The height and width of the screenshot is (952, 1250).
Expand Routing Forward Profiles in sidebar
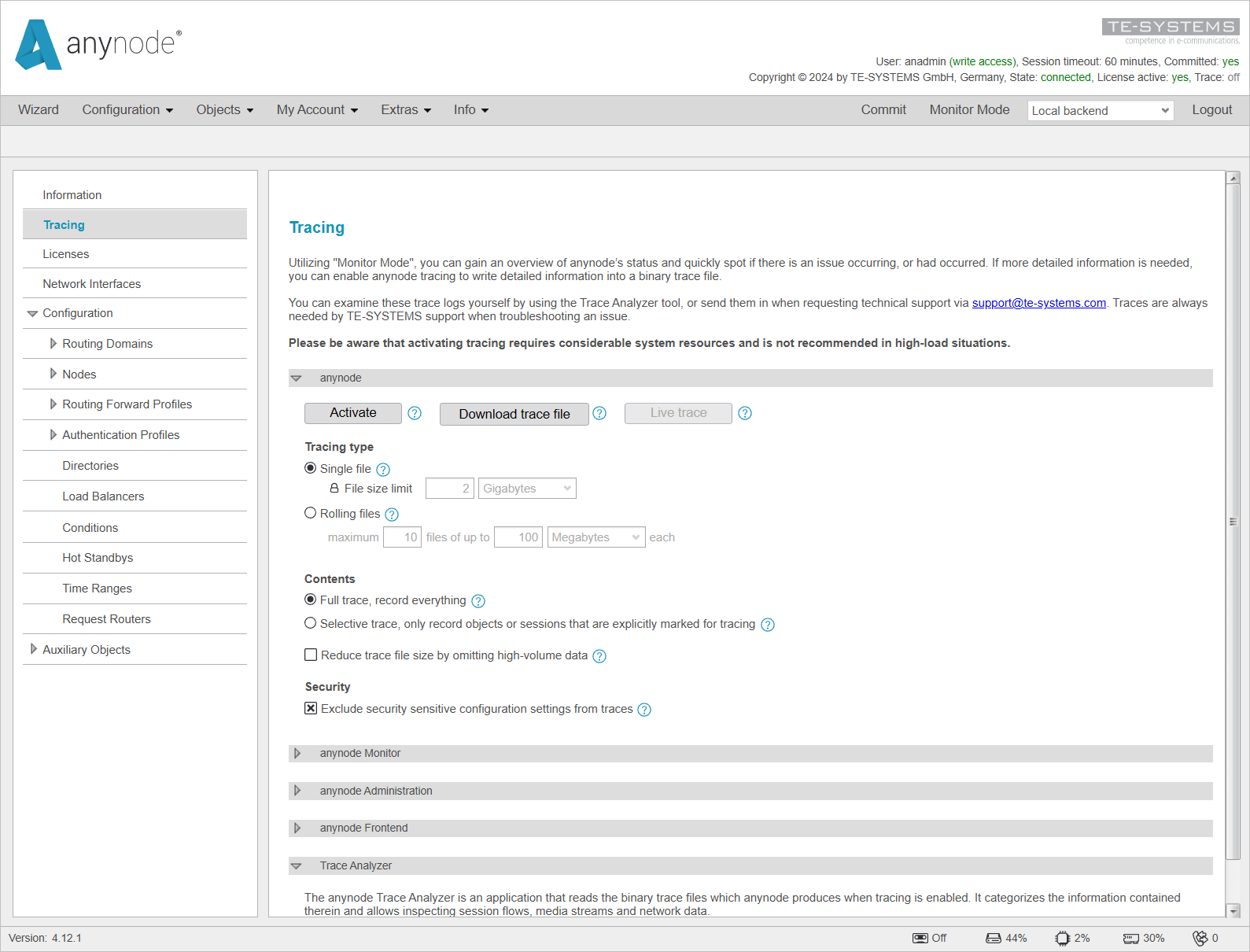(53, 404)
